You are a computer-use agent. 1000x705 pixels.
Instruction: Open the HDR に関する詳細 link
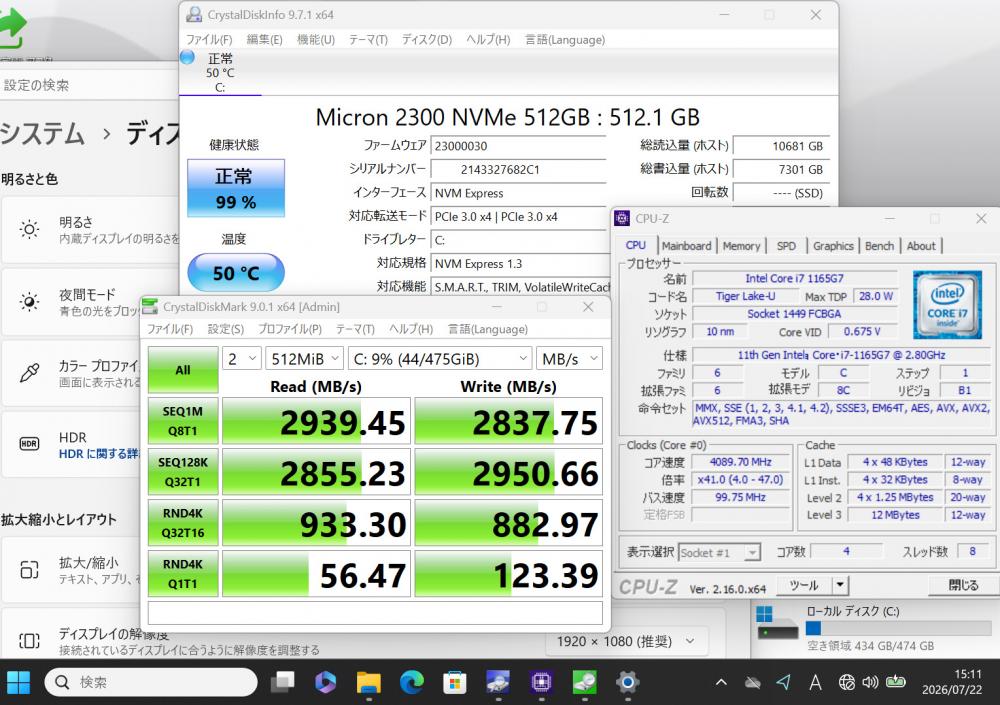click(99, 454)
